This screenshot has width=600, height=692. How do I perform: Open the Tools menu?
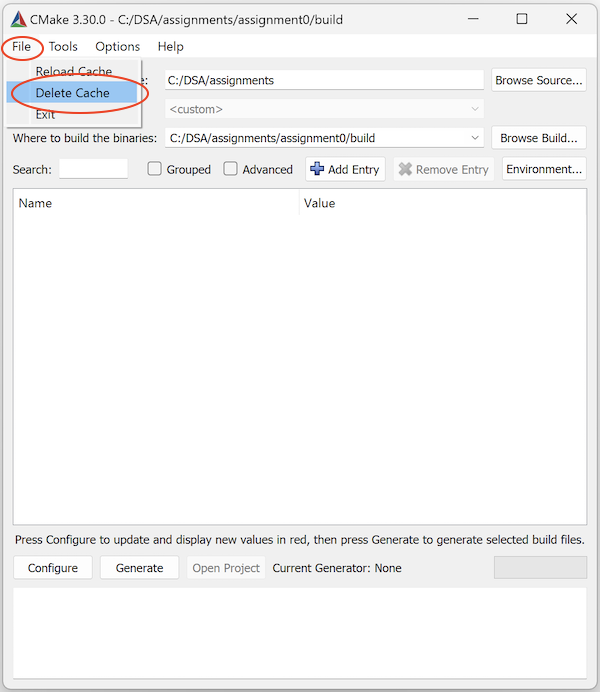click(x=63, y=46)
